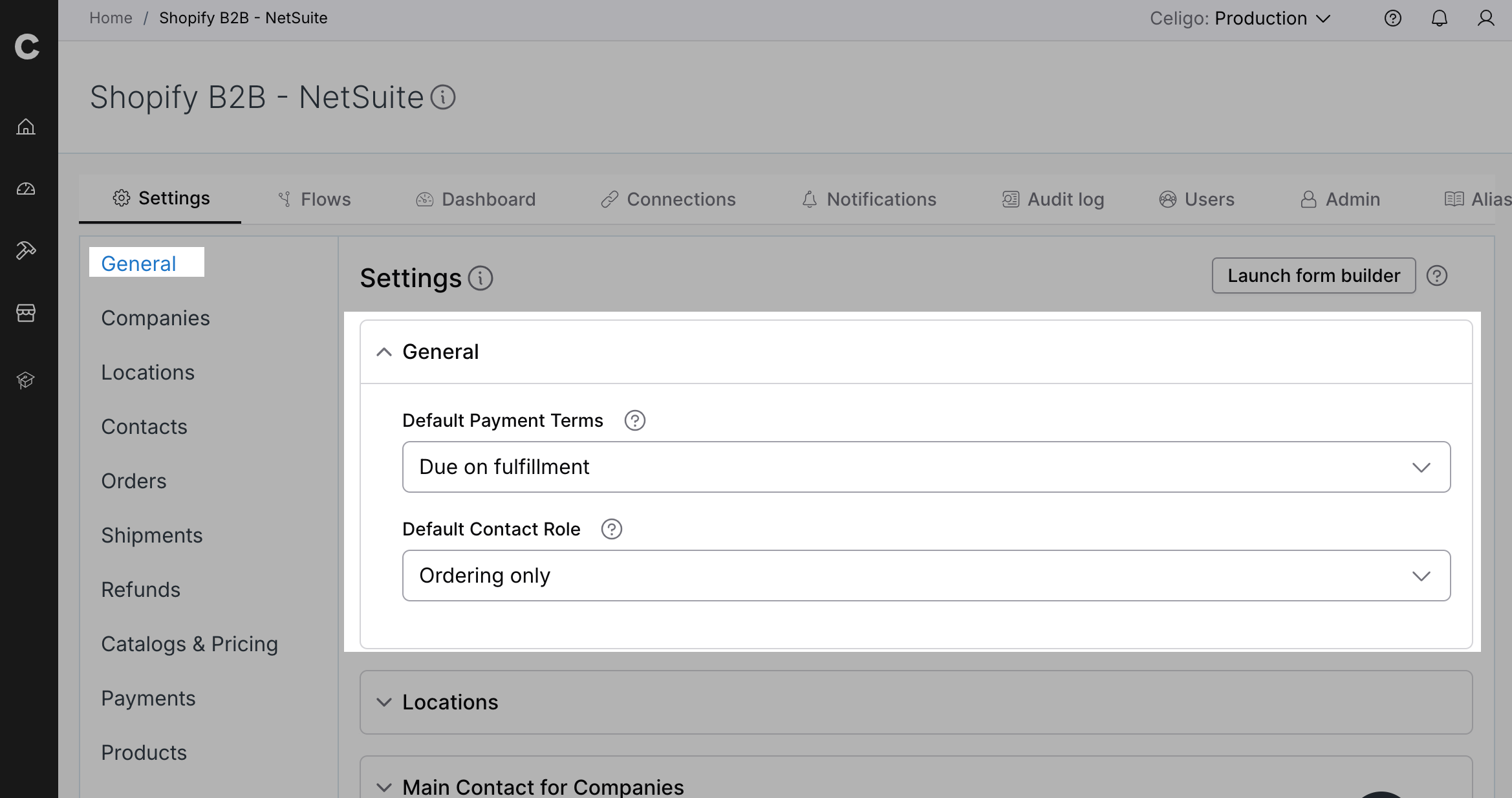The height and width of the screenshot is (798, 1512).
Task: Switch to the Connections tab
Action: click(669, 199)
